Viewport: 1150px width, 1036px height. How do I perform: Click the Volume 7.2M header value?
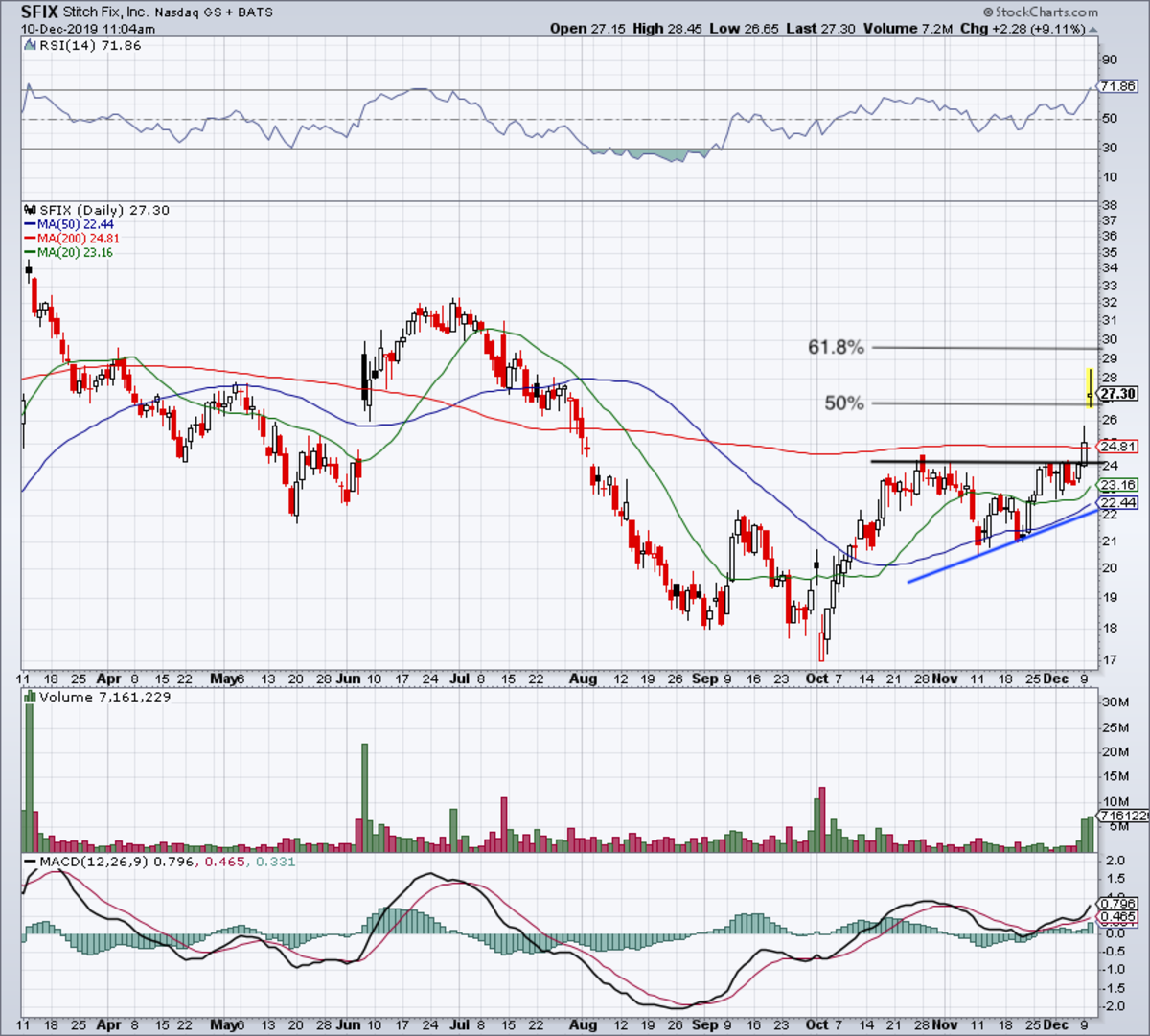[907, 29]
